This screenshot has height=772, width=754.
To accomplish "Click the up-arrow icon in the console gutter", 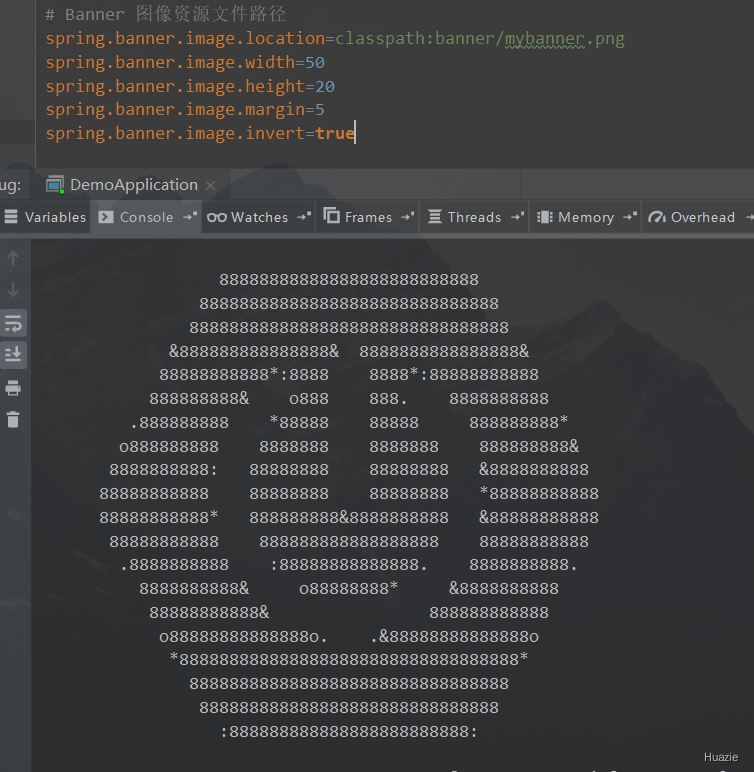I will (x=13, y=257).
